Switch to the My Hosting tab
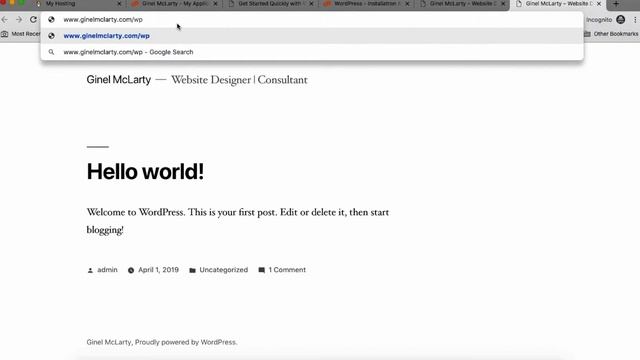The height and width of the screenshot is (360, 640). pos(78,4)
